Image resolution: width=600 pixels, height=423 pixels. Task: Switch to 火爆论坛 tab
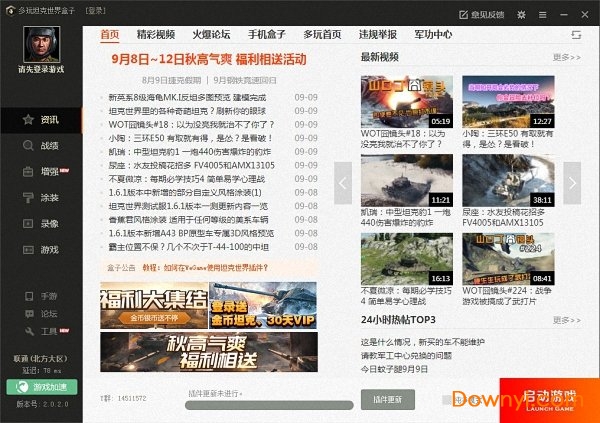click(x=211, y=34)
